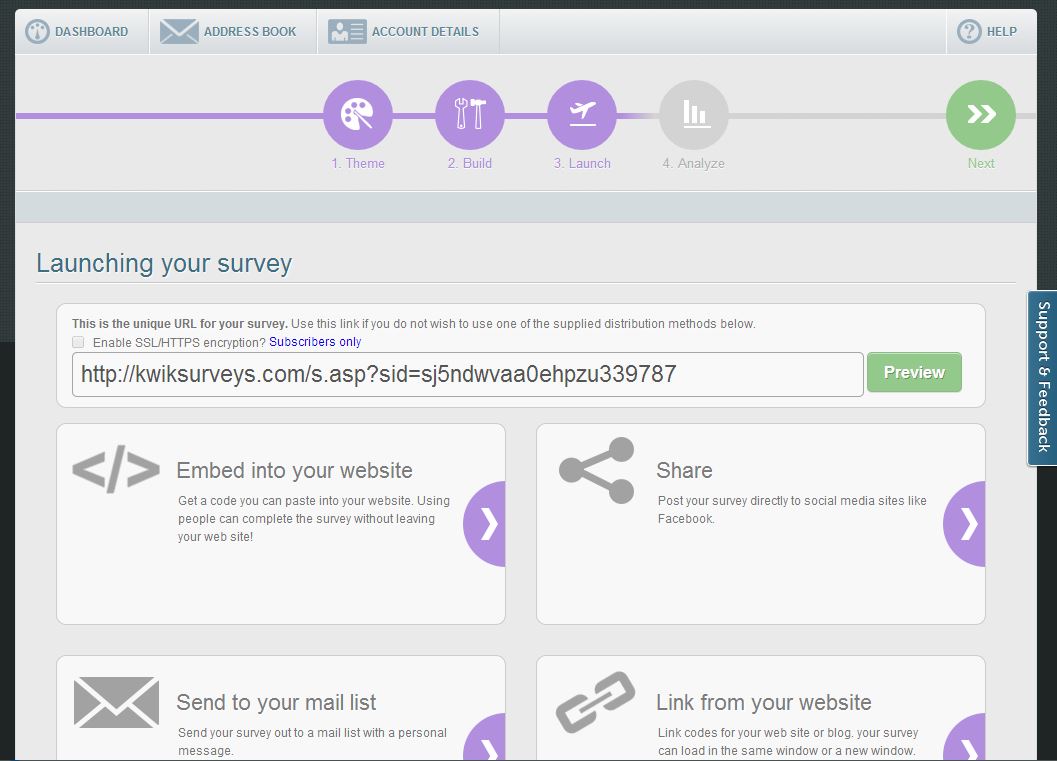Open the Analyze bar chart step
Image resolution: width=1057 pixels, height=761 pixels.
tap(694, 115)
